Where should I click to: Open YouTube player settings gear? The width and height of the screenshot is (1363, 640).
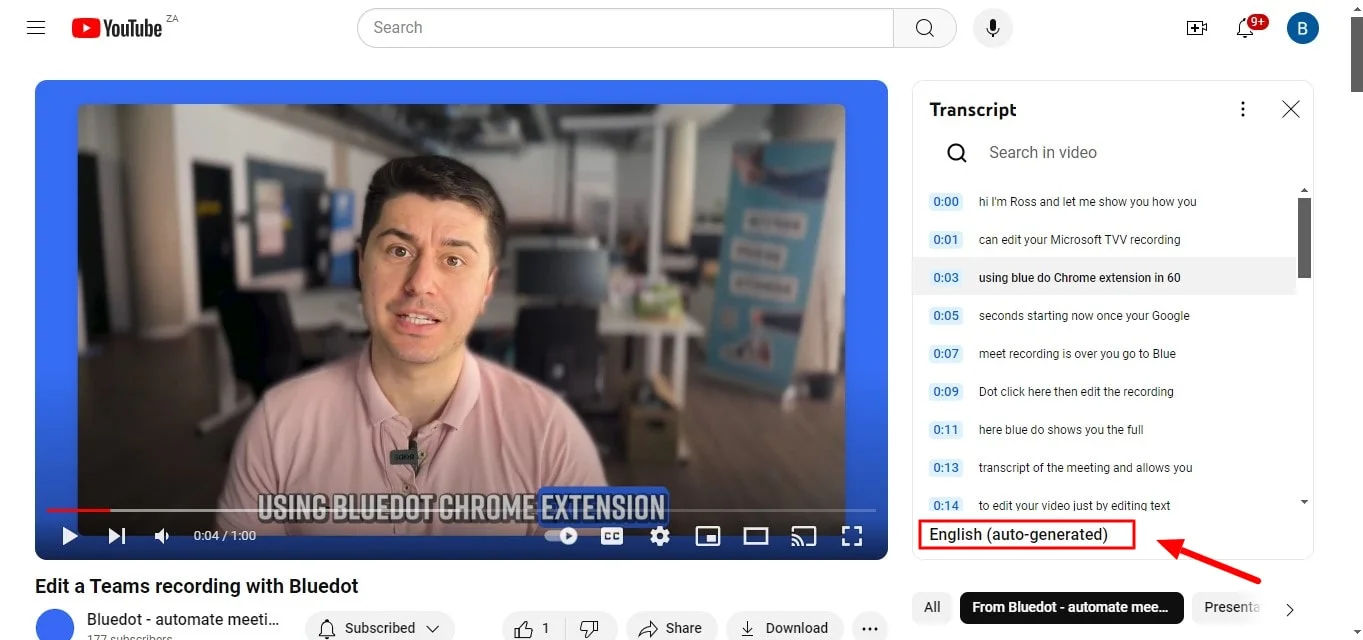point(659,535)
